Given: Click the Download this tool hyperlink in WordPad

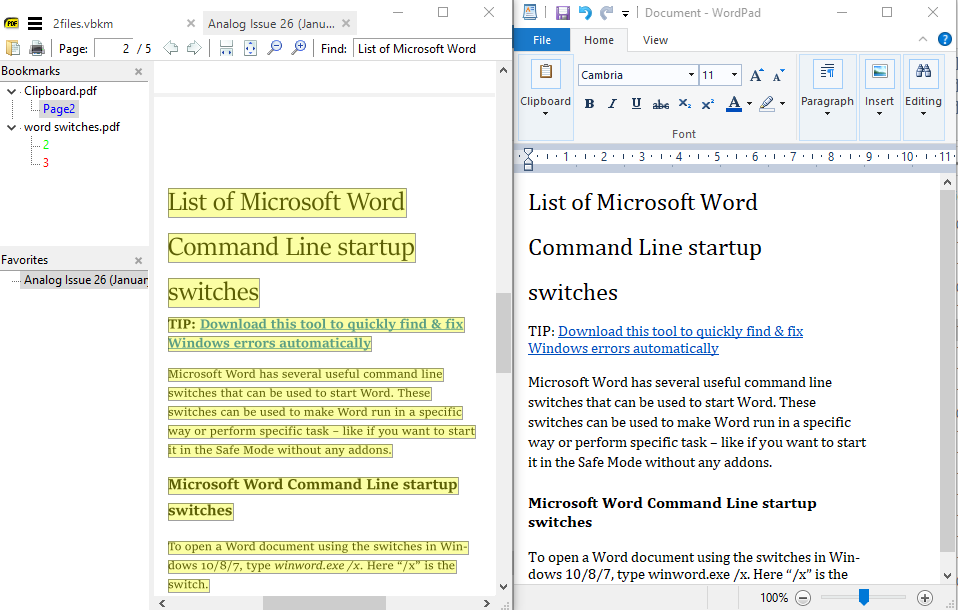Looking at the screenshot, I should pyautogui.click(x=665, y=340).
